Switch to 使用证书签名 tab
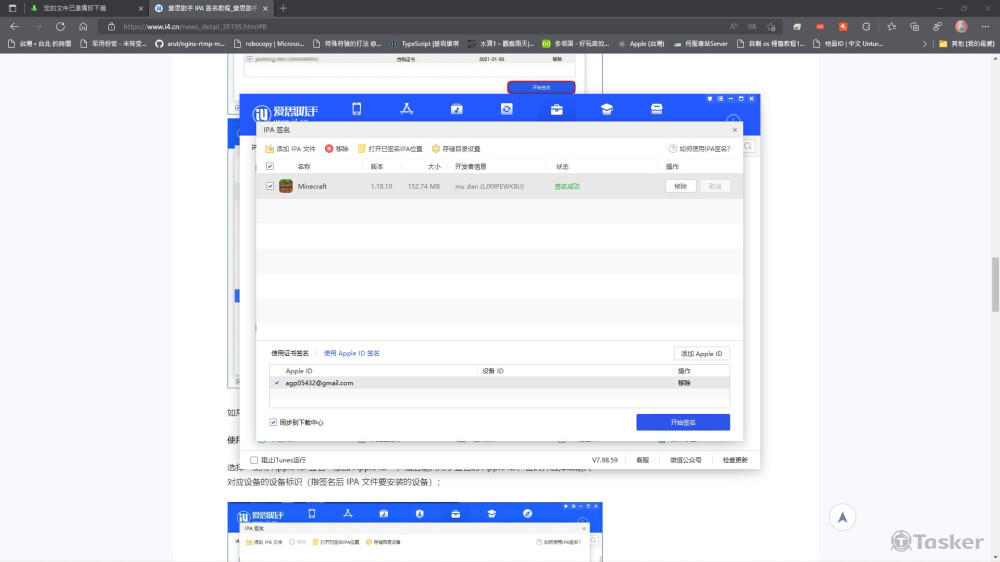 coord(290,353)
